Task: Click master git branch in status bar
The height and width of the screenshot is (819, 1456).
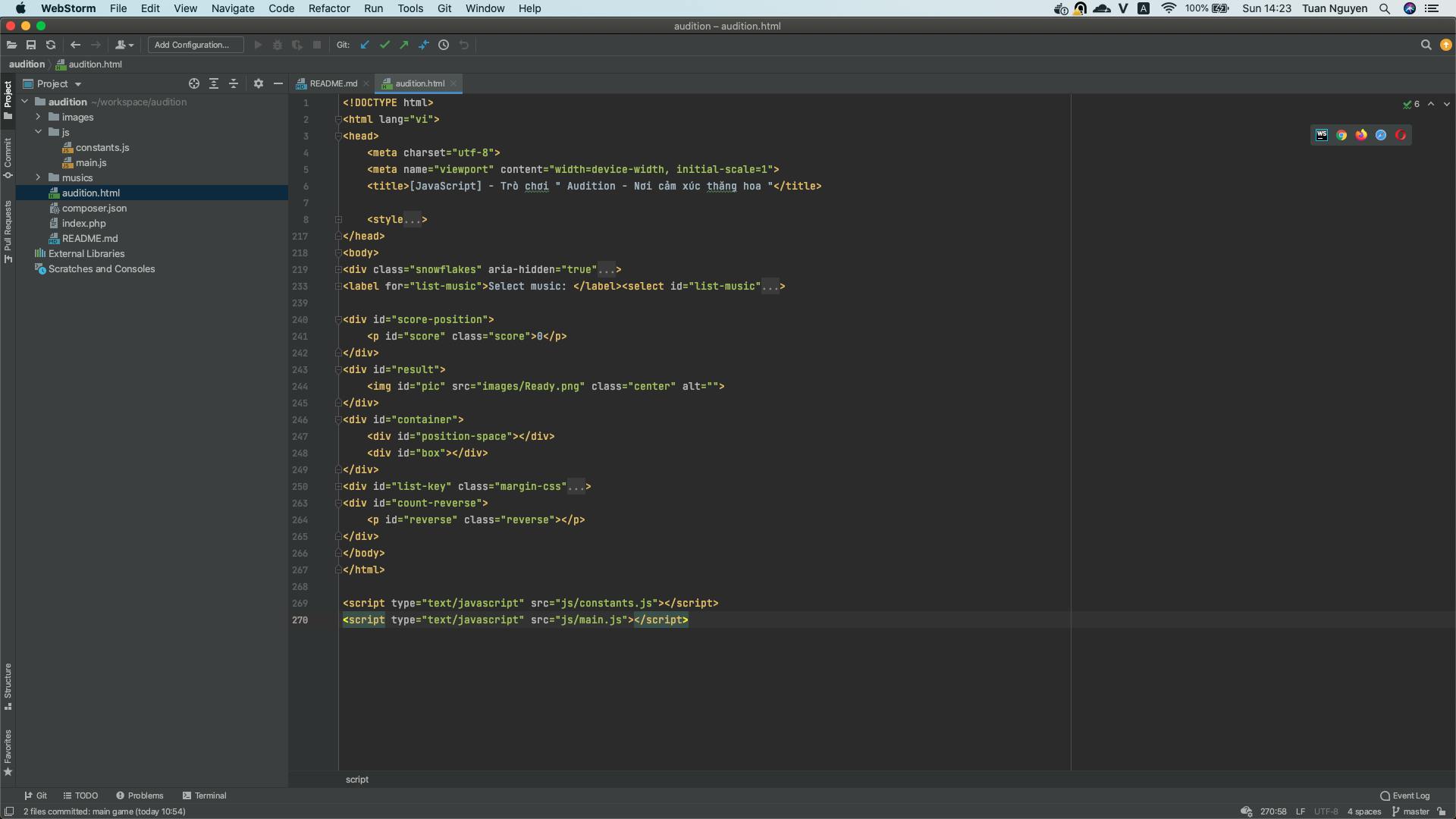Action: pyautogui.click(x=1410, y=811)
